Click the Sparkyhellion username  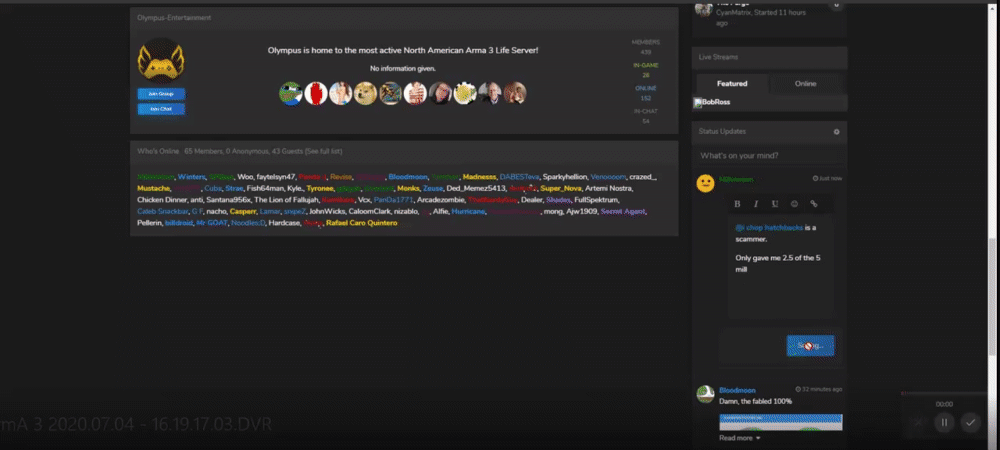(x=564, y=177)
